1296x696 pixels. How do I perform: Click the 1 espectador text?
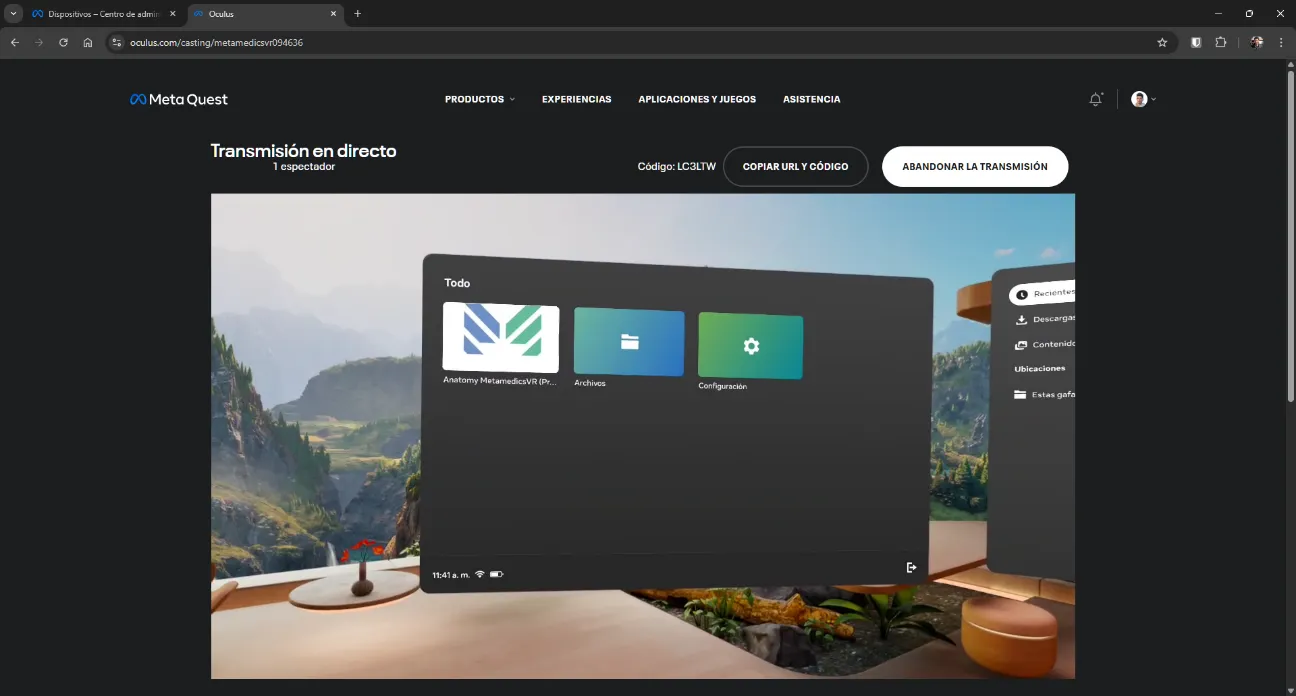pos(304,167)
